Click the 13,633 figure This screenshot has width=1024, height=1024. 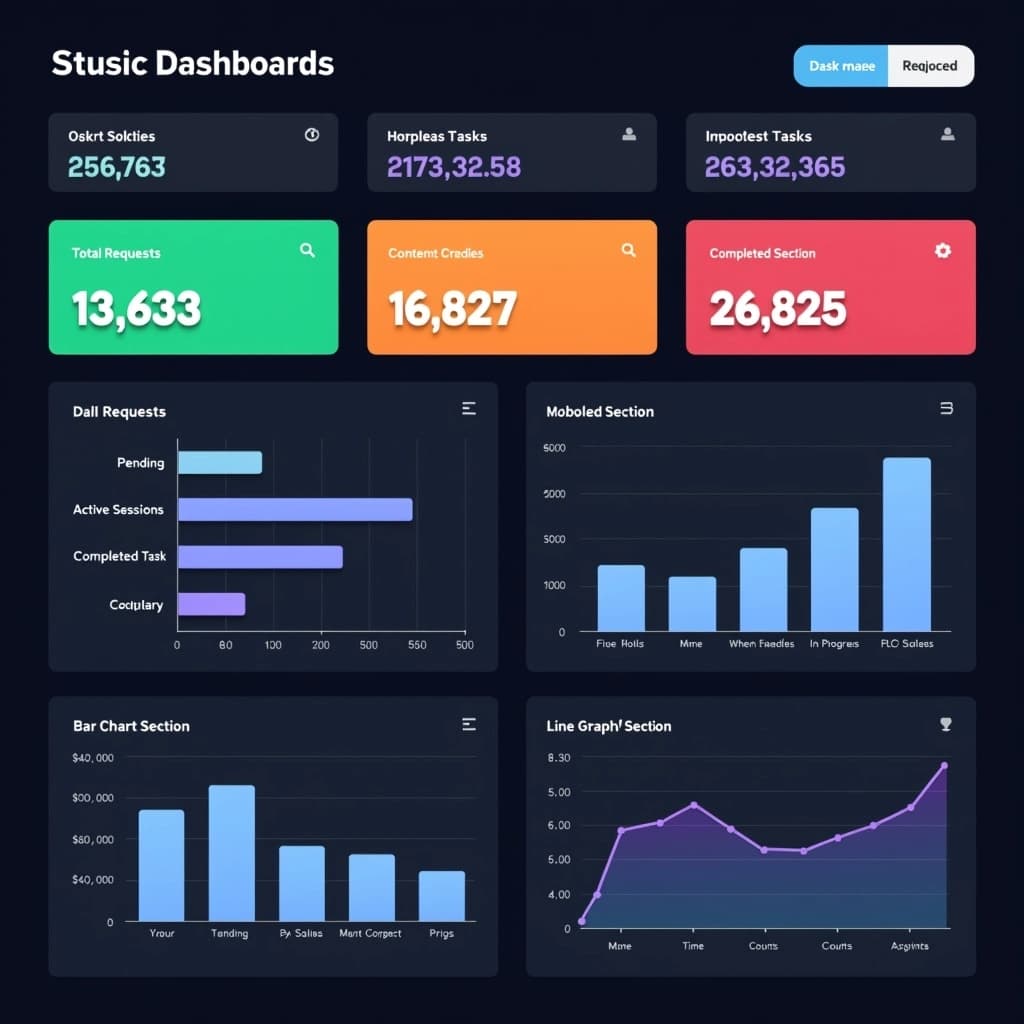136,309
